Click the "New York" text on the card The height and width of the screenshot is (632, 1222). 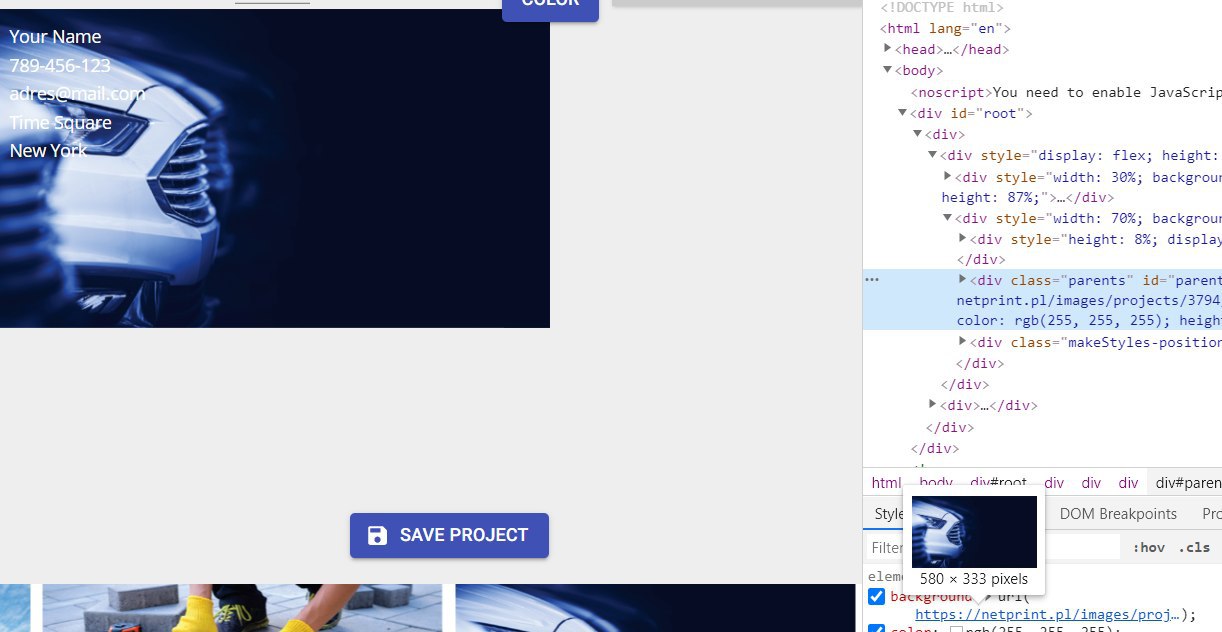[x=48, y=151]
